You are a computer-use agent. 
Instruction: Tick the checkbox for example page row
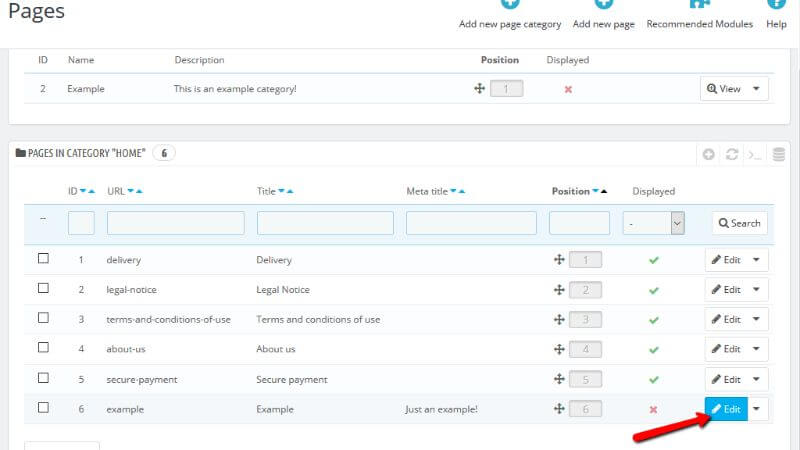click(x=43, y=408)
